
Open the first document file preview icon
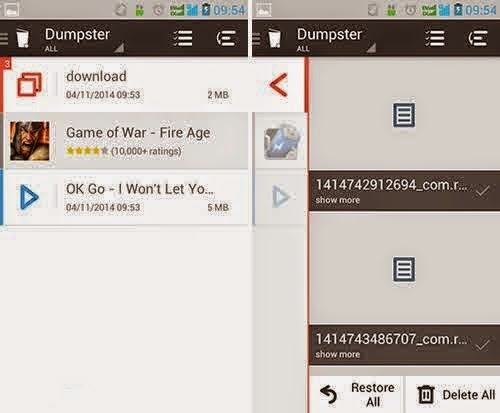404,115
